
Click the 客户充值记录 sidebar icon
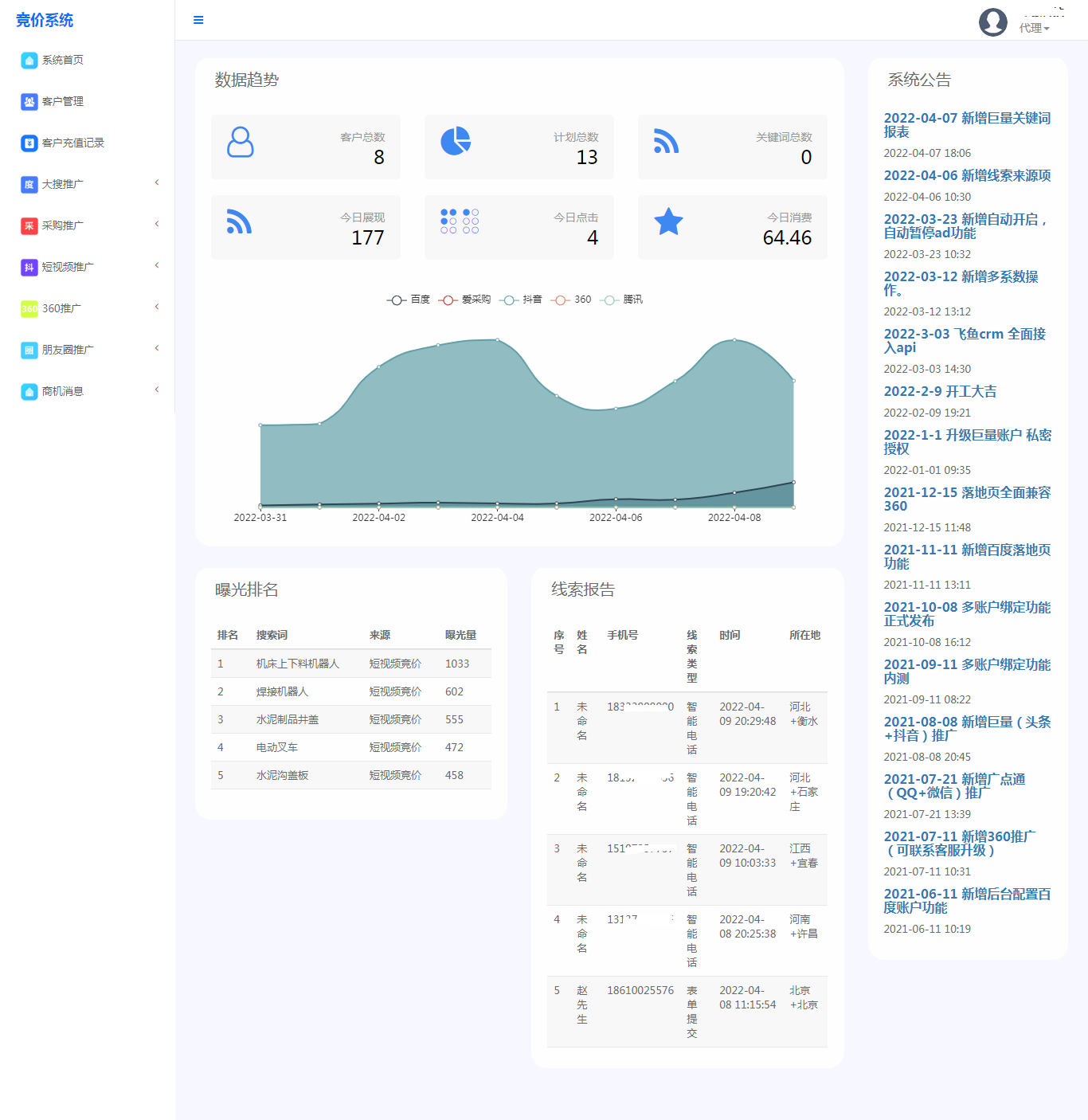(29, 143)
